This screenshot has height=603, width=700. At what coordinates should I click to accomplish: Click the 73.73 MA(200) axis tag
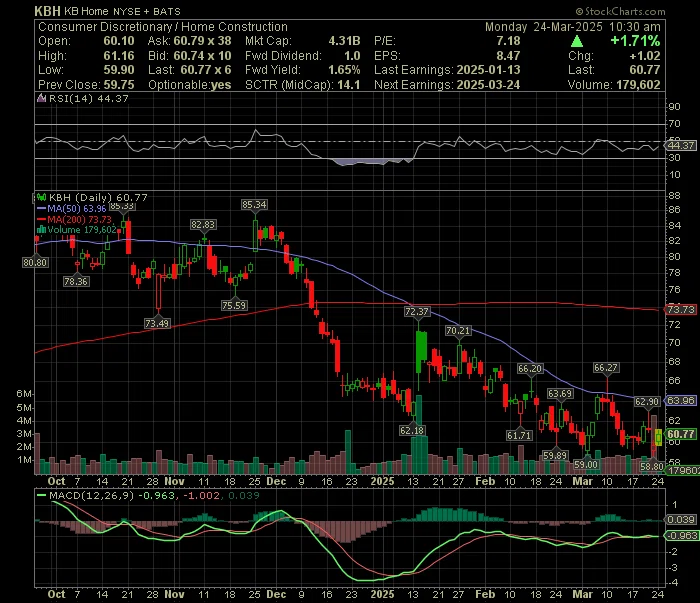coord(680,309)
